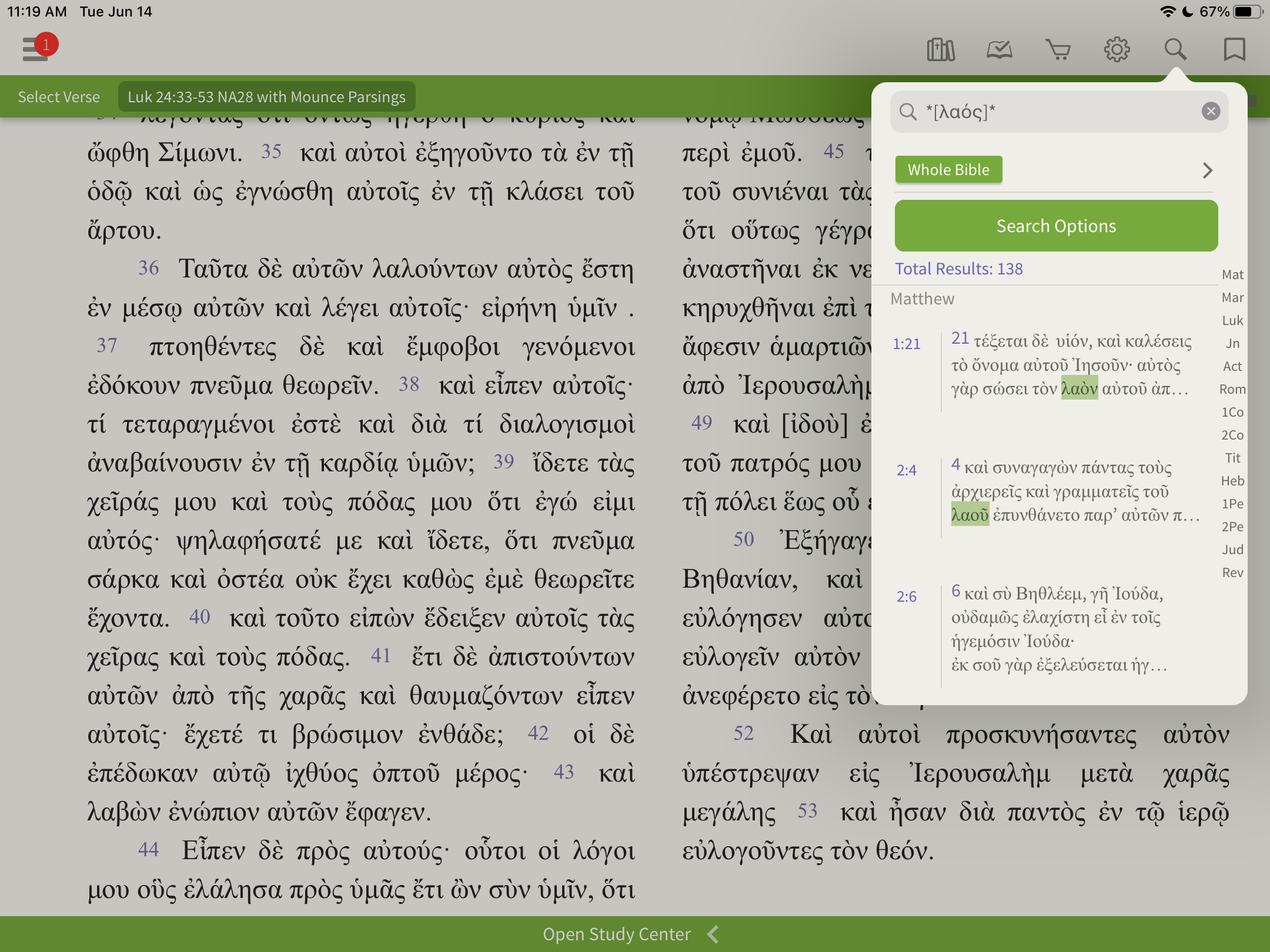Select the Whole Bible range tag
The height and width of the screenshot is (952, 1270).
coord(948,170)
